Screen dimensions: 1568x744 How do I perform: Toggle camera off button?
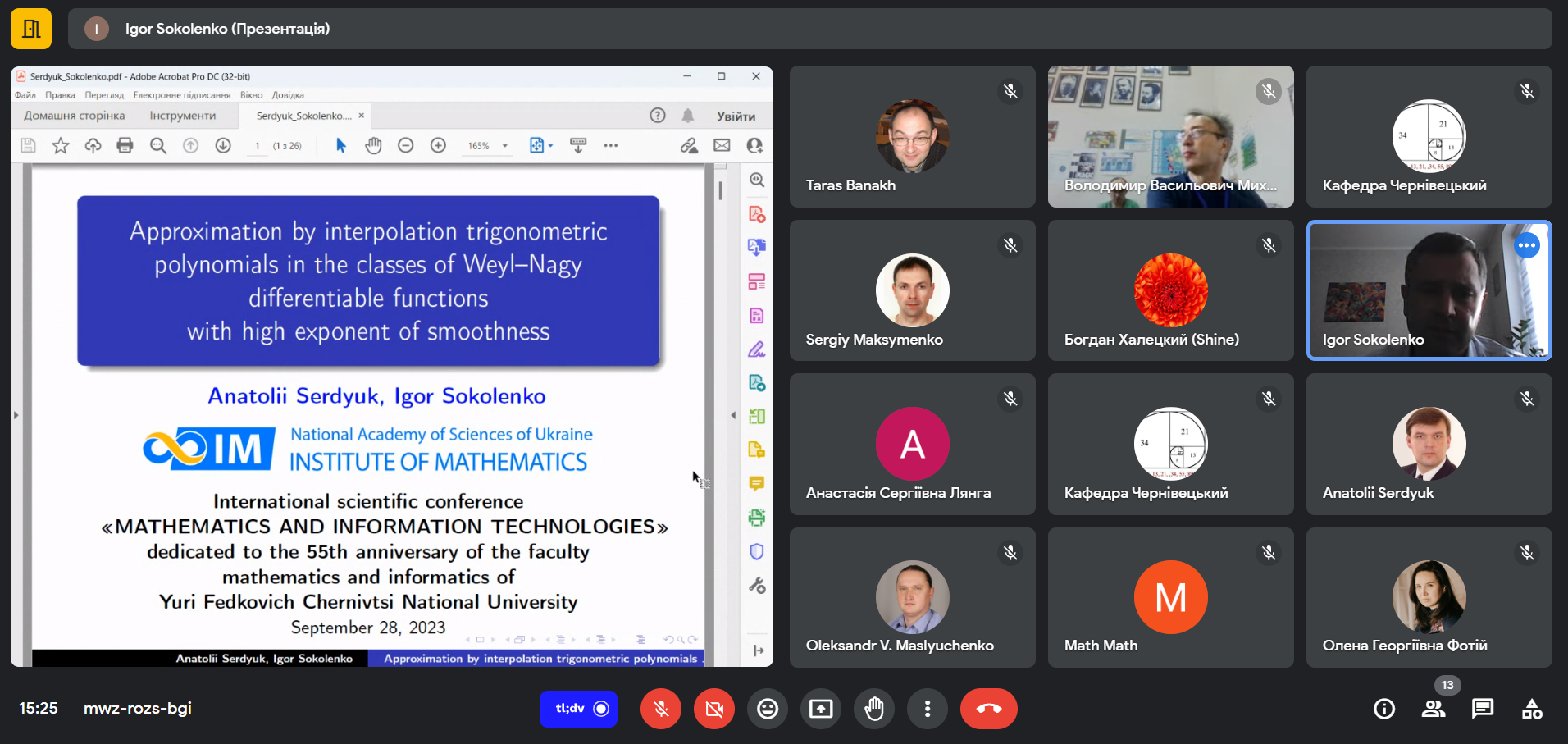point(714,709)
